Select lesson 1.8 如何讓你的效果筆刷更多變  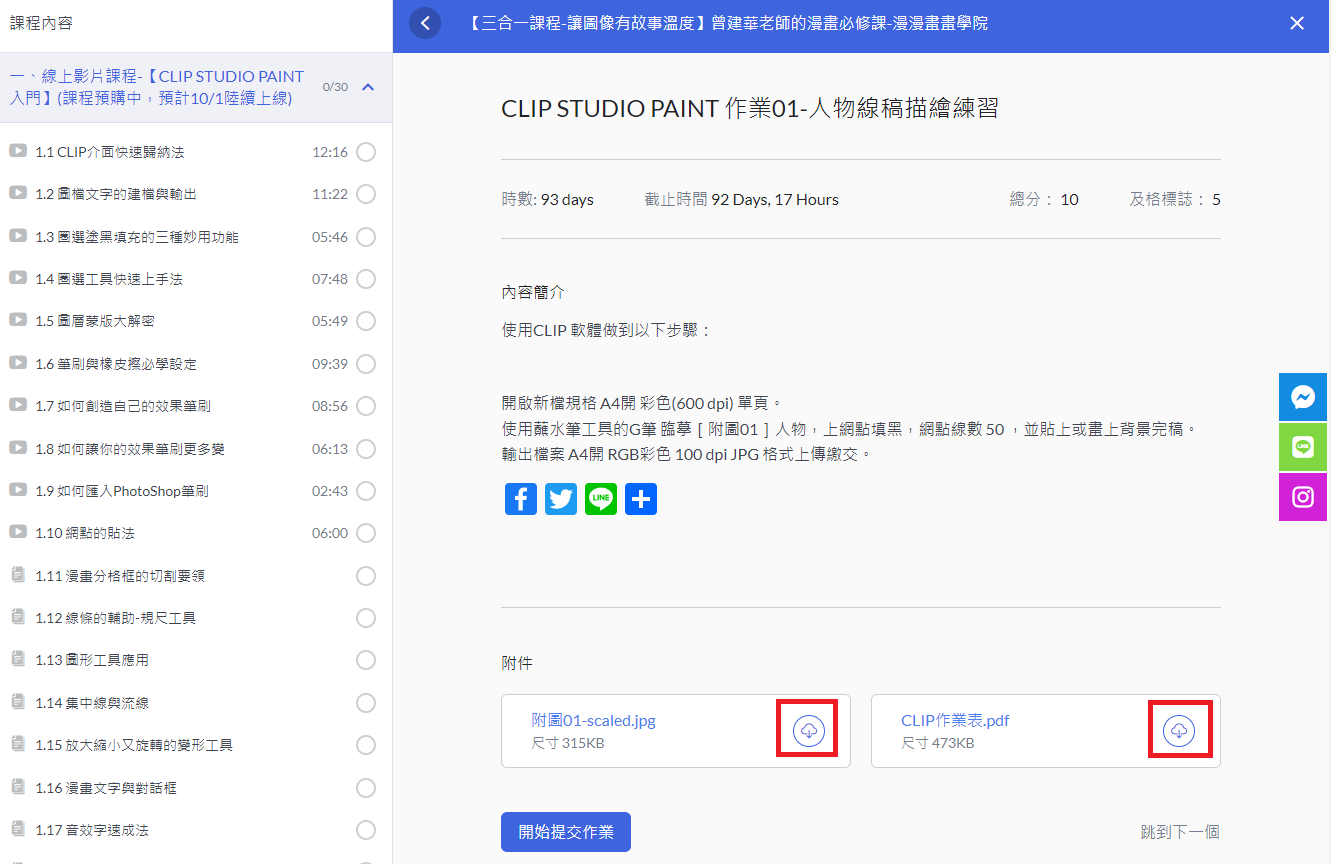point(130,449)
